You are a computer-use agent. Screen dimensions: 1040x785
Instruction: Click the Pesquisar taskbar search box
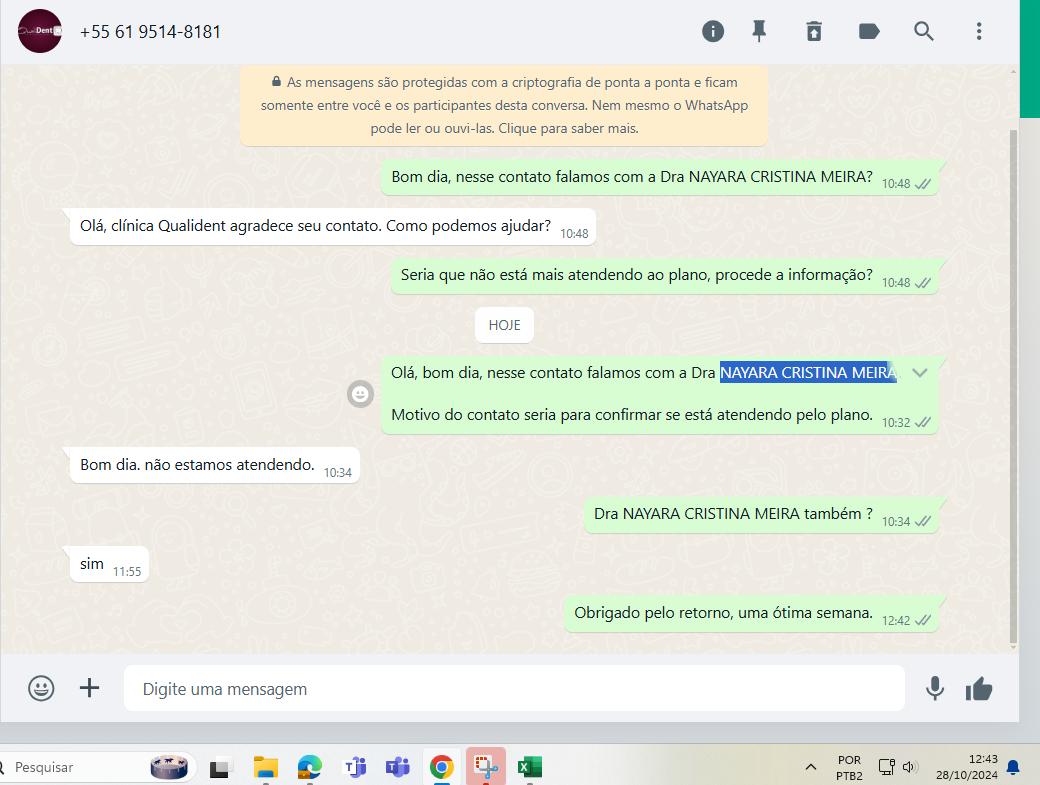96,767
